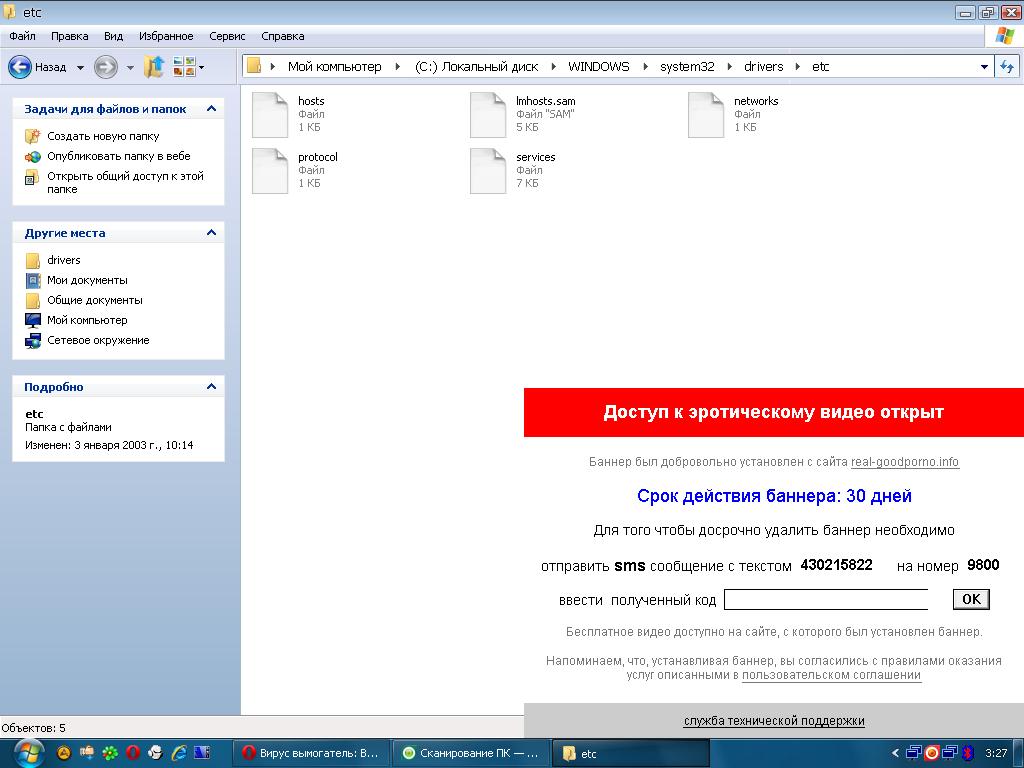The width and height of the screenshot is (1024, 768).
Task: Click the code entry field in banner
Action: tap(826, 600)
